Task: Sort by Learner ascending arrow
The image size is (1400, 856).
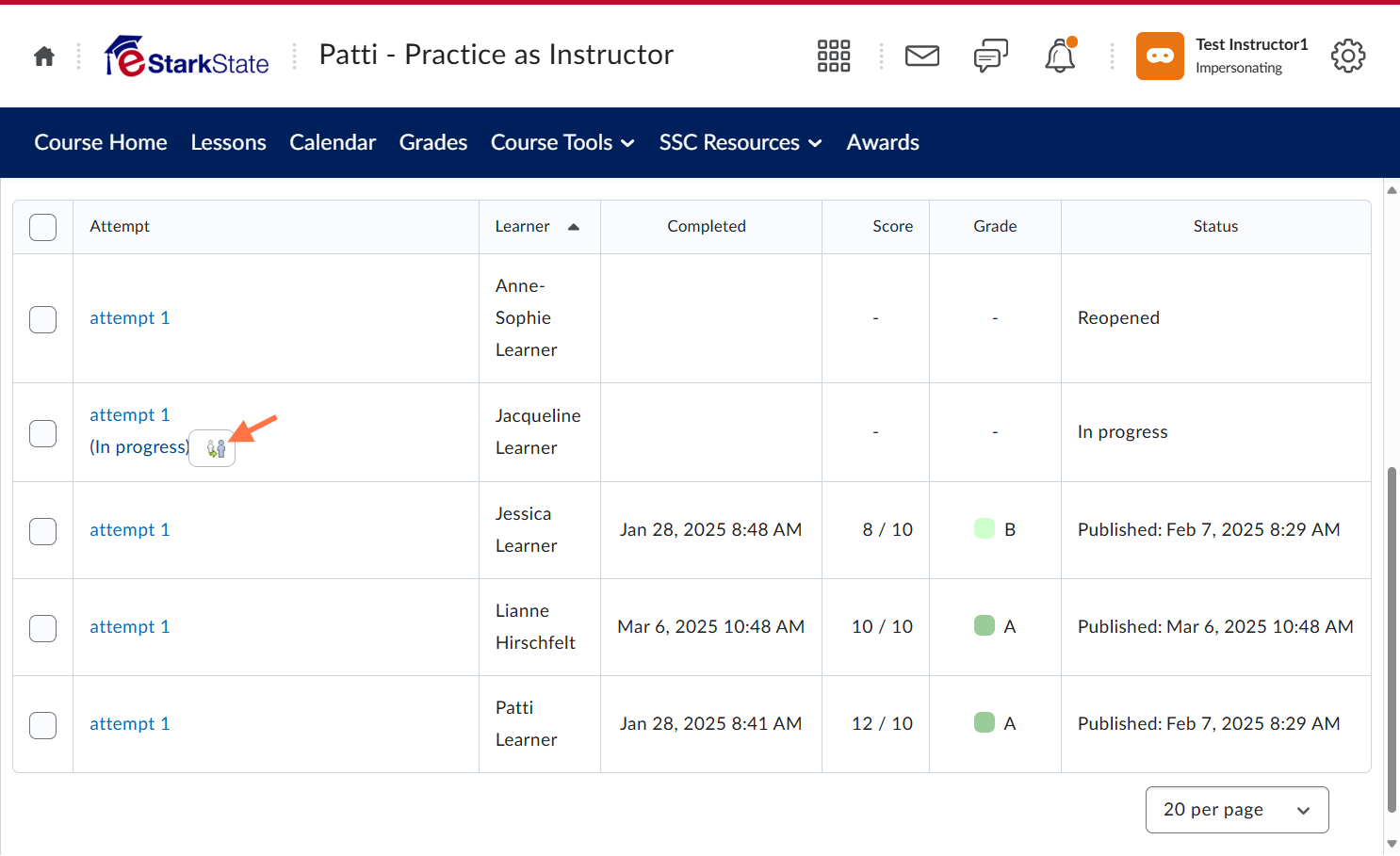Action: 574,227
